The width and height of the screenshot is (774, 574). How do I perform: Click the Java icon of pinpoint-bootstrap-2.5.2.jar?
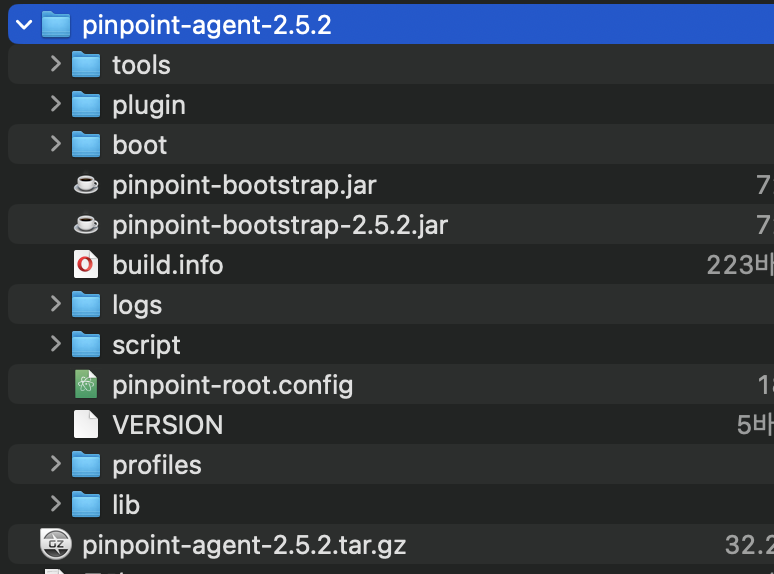[86, 225]
